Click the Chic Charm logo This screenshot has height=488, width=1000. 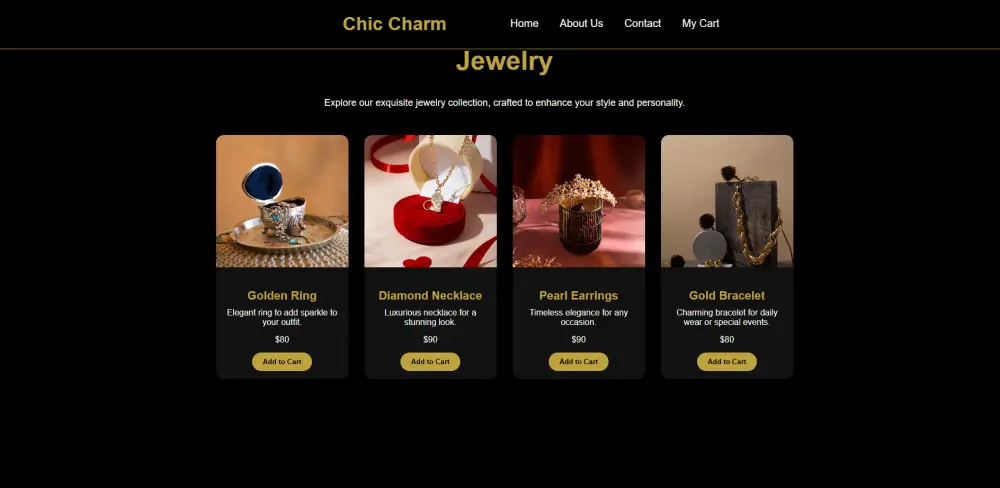[x=394, y=24]
